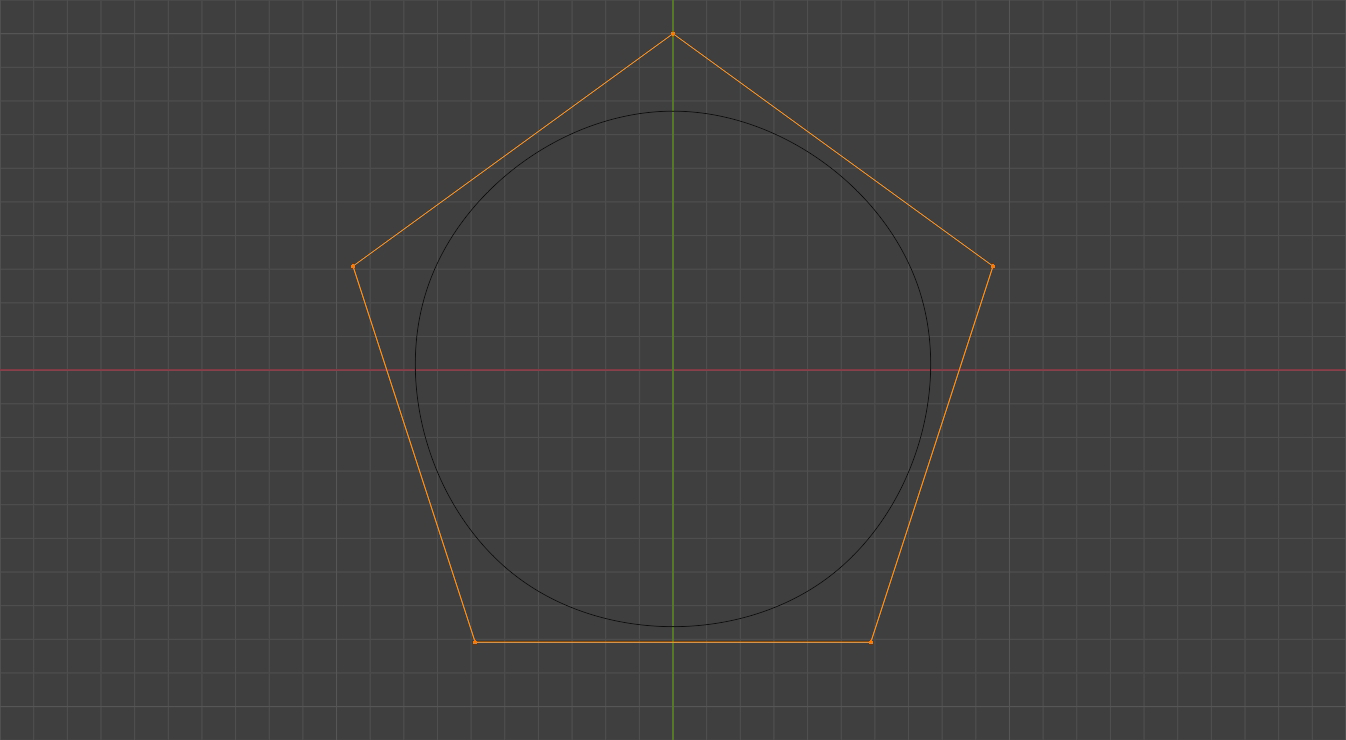This screenshot has width=1346, height=740.
Task: Click the pentagon edge from top vertex to upper-left vertex
Action: coord(512,150)
